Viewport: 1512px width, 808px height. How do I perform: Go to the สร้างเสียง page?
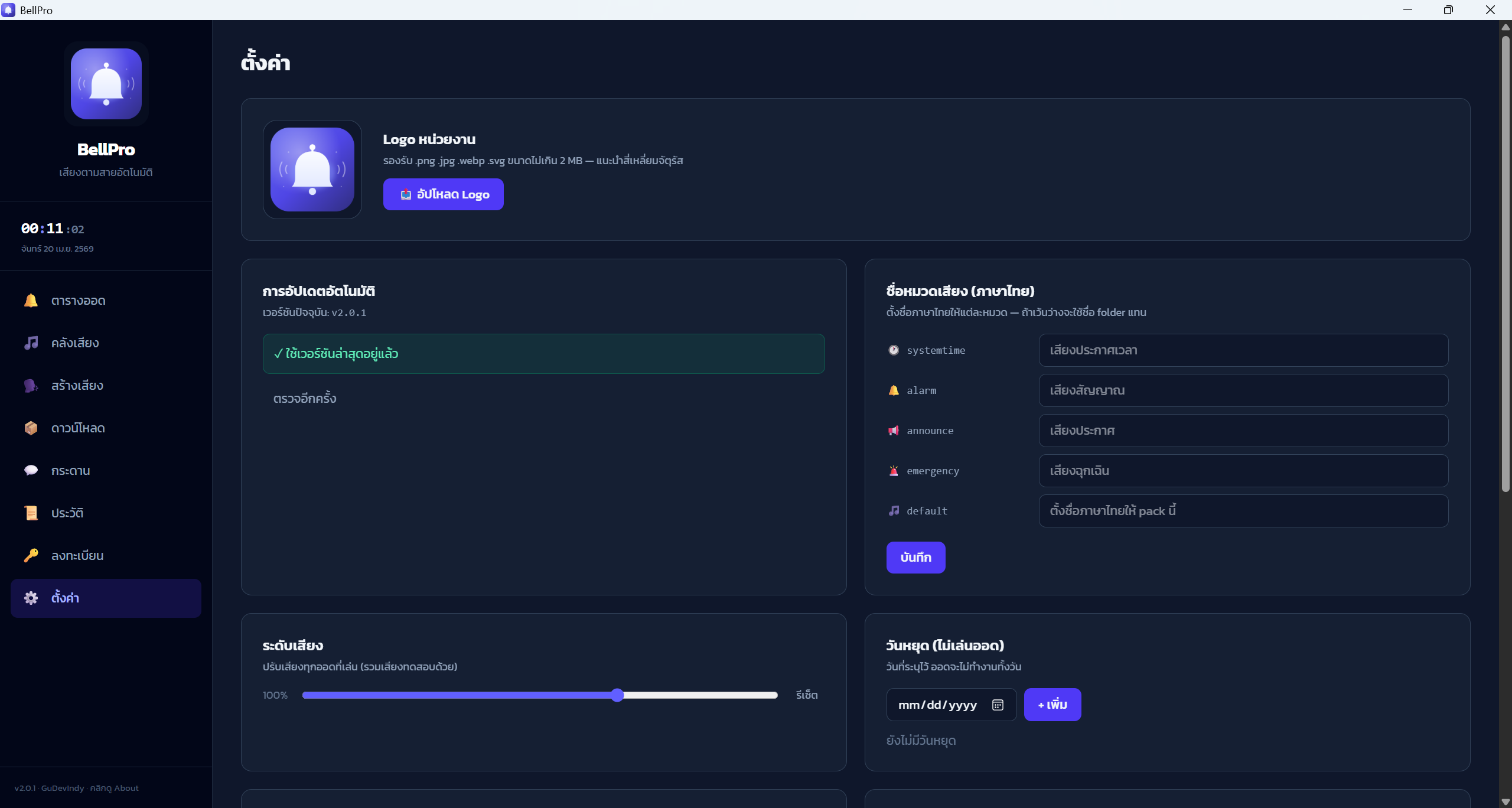point(106,386)
